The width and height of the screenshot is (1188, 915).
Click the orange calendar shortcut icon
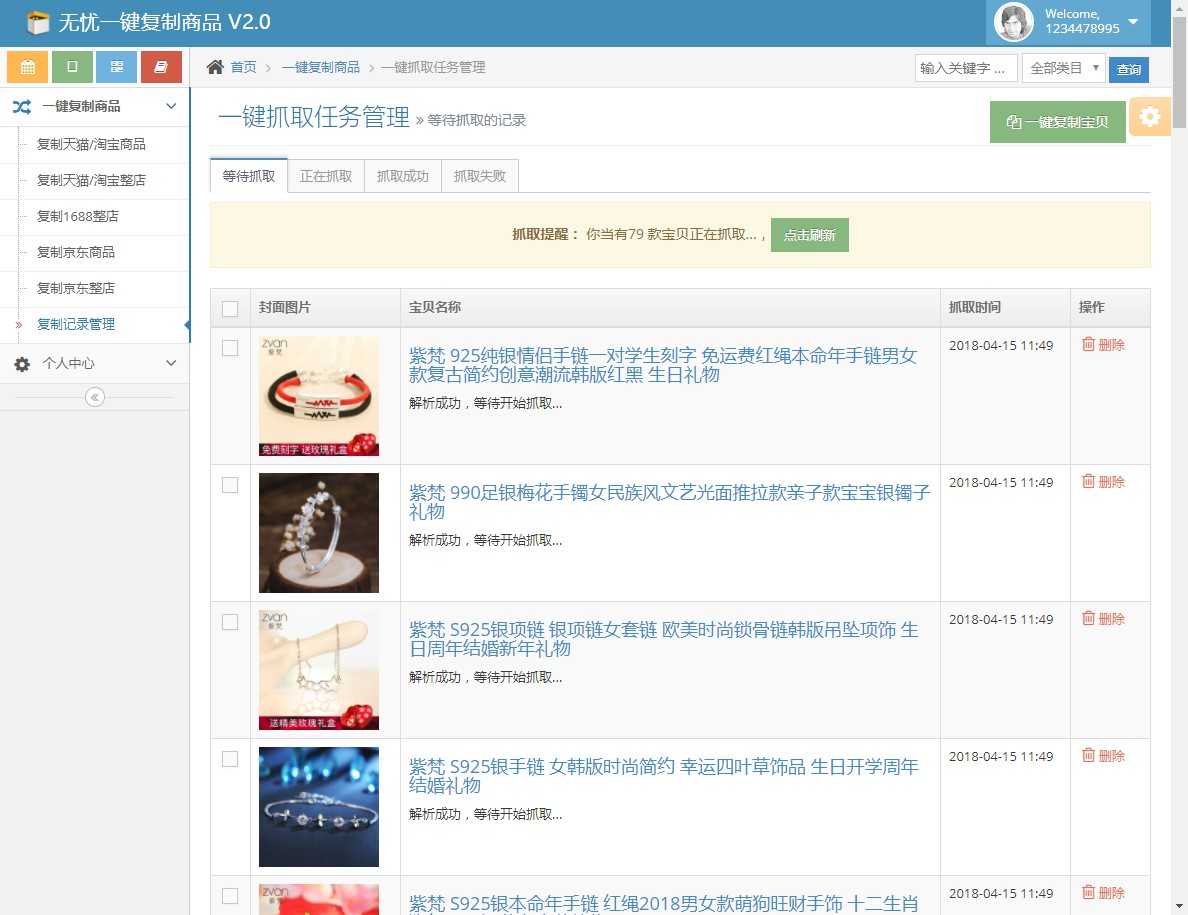27,67
